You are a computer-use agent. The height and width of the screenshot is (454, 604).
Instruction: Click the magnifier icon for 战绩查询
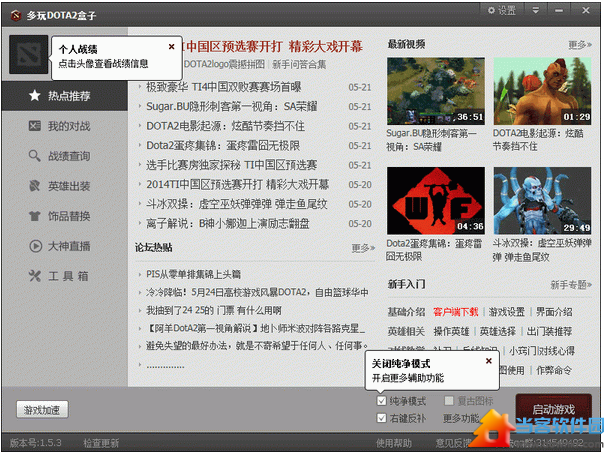(35, 156)
